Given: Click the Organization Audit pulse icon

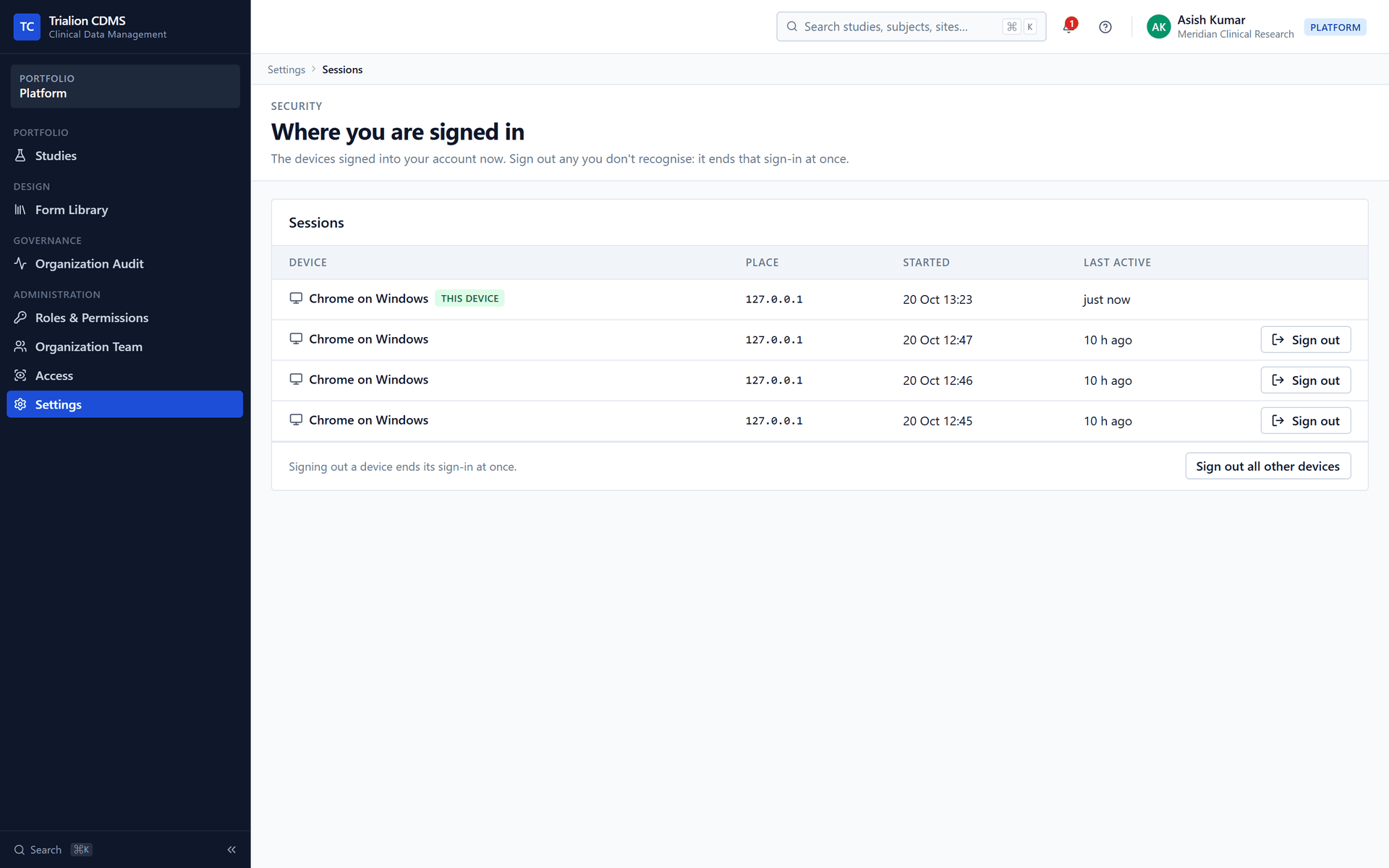Looking at the screenshot, I should (x=20, y=263).
